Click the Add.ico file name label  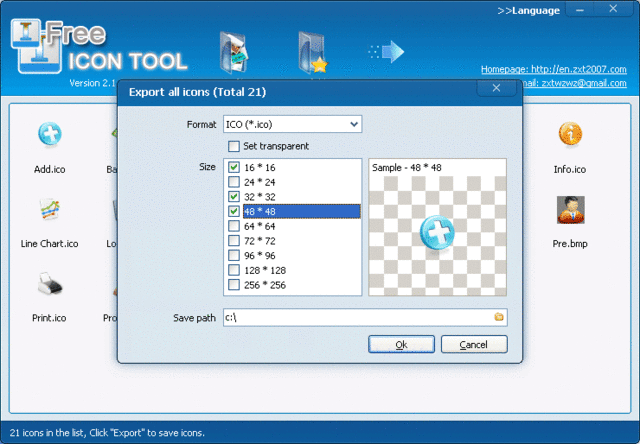50,169
